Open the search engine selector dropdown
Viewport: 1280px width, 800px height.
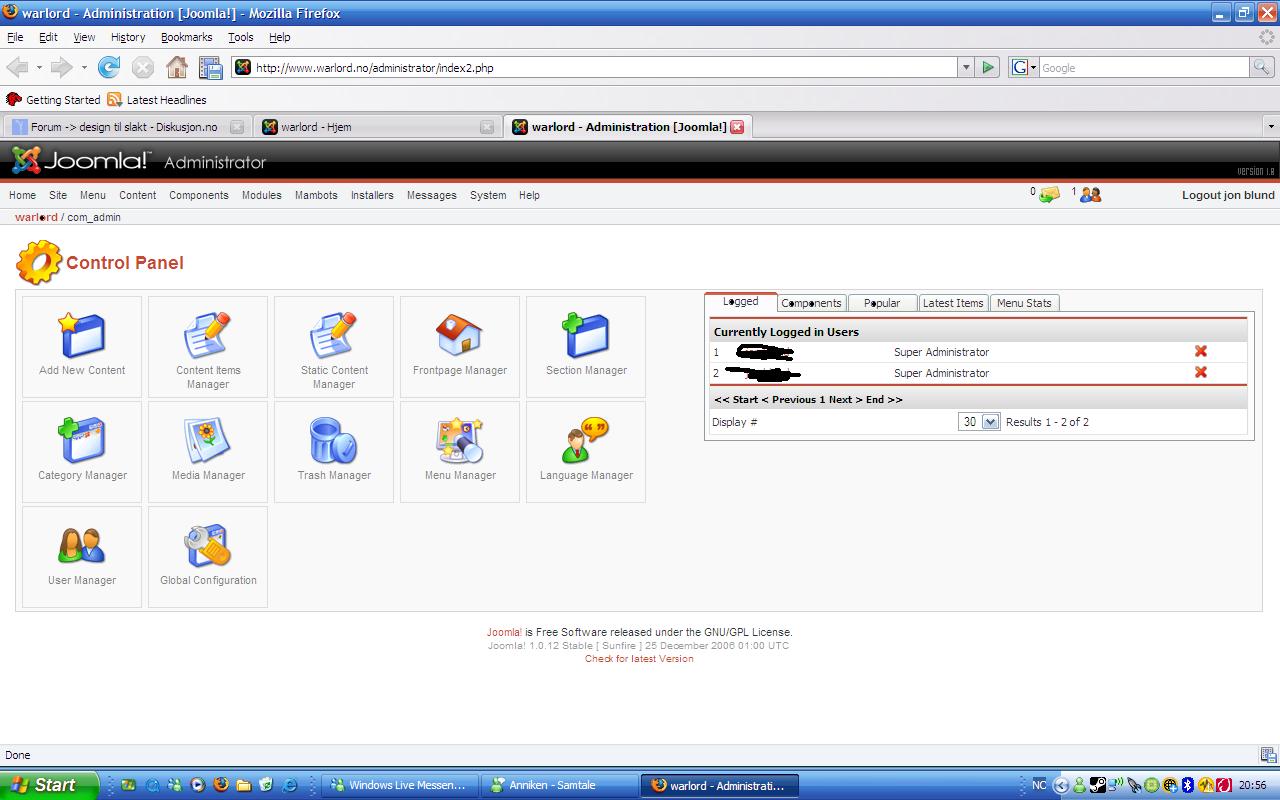(x=1024, y=67)
